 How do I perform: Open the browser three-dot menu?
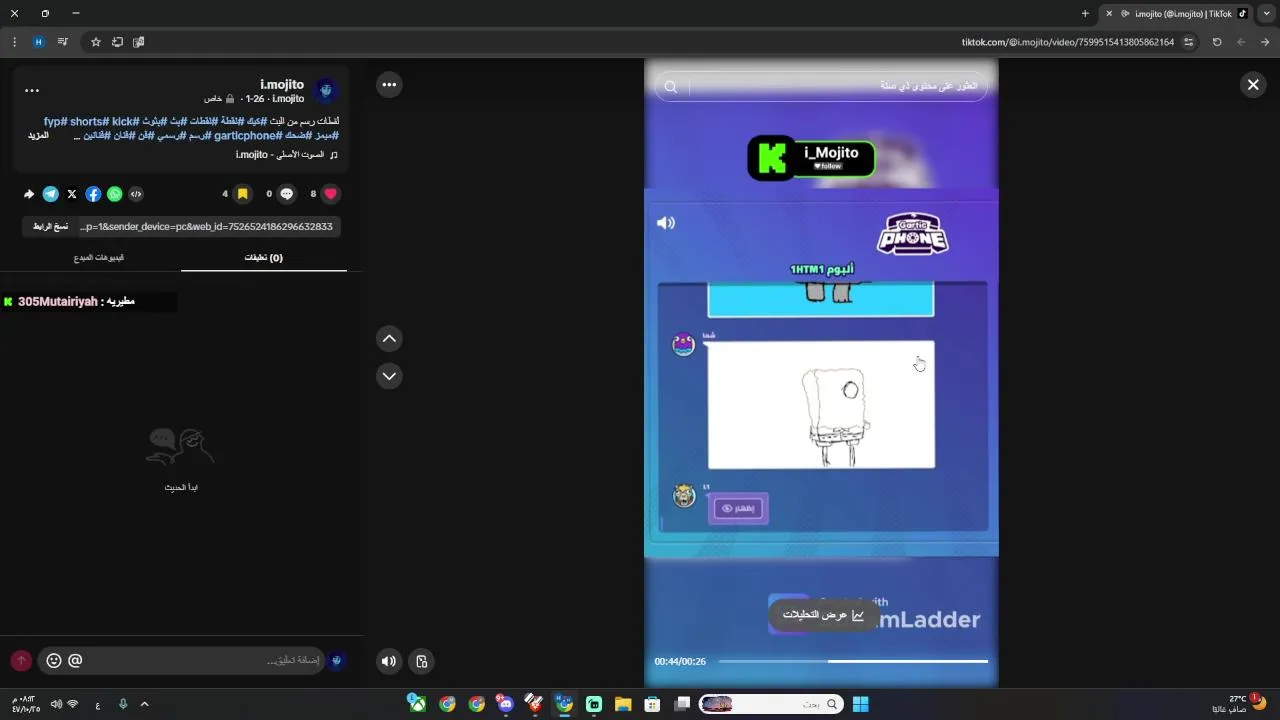click(14, 42)
